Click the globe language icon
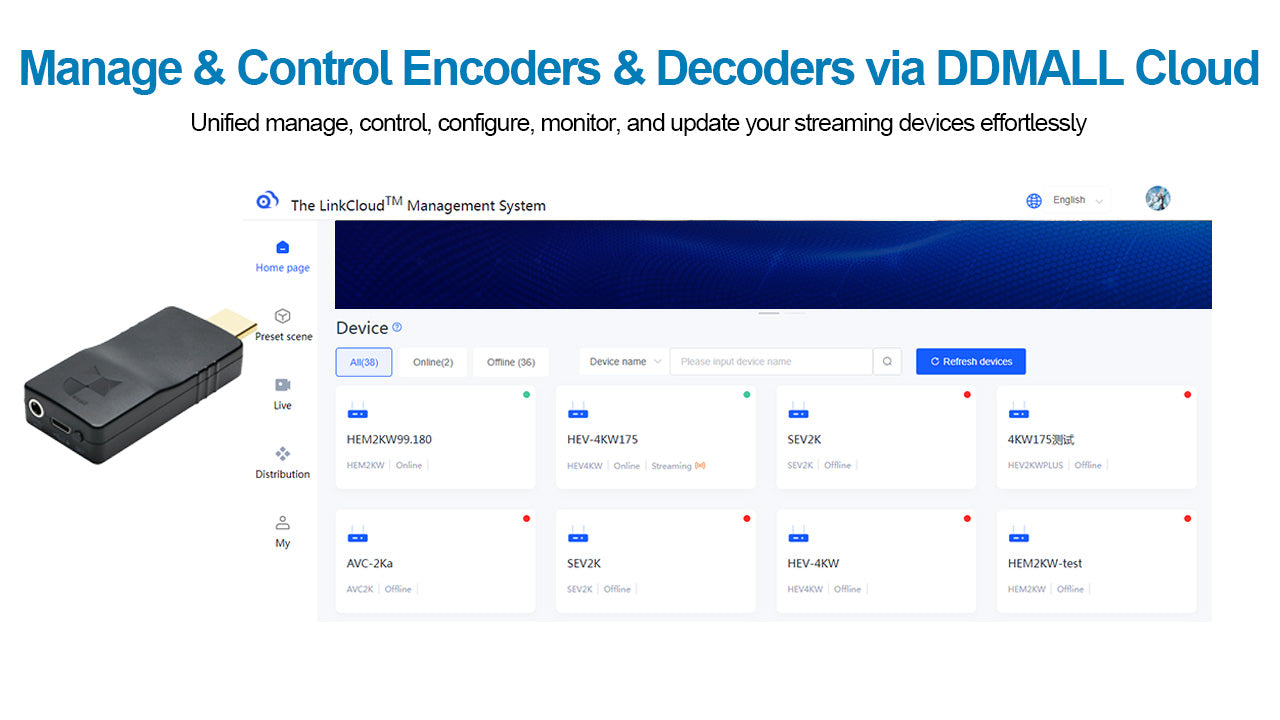The width and height of the screenshot is (1280, 720). click(1033, 200)
